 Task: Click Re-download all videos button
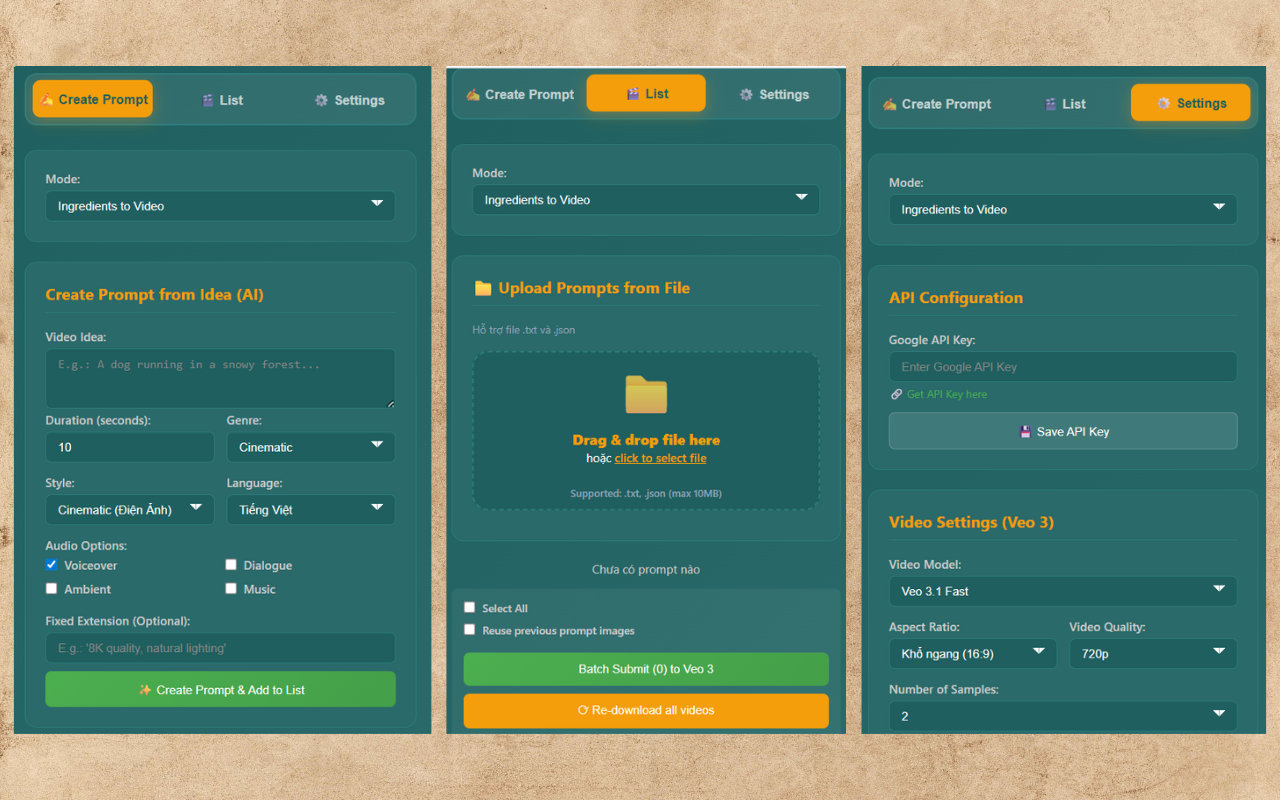(x=646, y=710)
